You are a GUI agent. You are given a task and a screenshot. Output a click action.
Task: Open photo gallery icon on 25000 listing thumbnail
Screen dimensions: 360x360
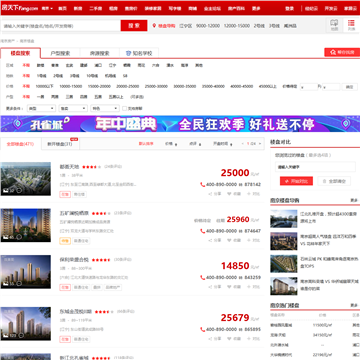coord(5,191)
